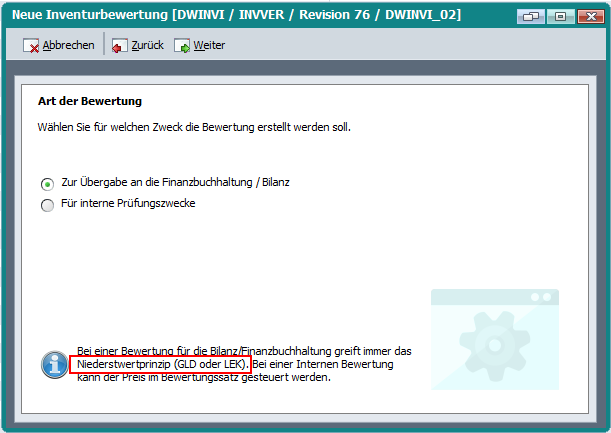Click the red back arrow Zurück icon
Screen dimensions: 611x433
pos(120,46)
